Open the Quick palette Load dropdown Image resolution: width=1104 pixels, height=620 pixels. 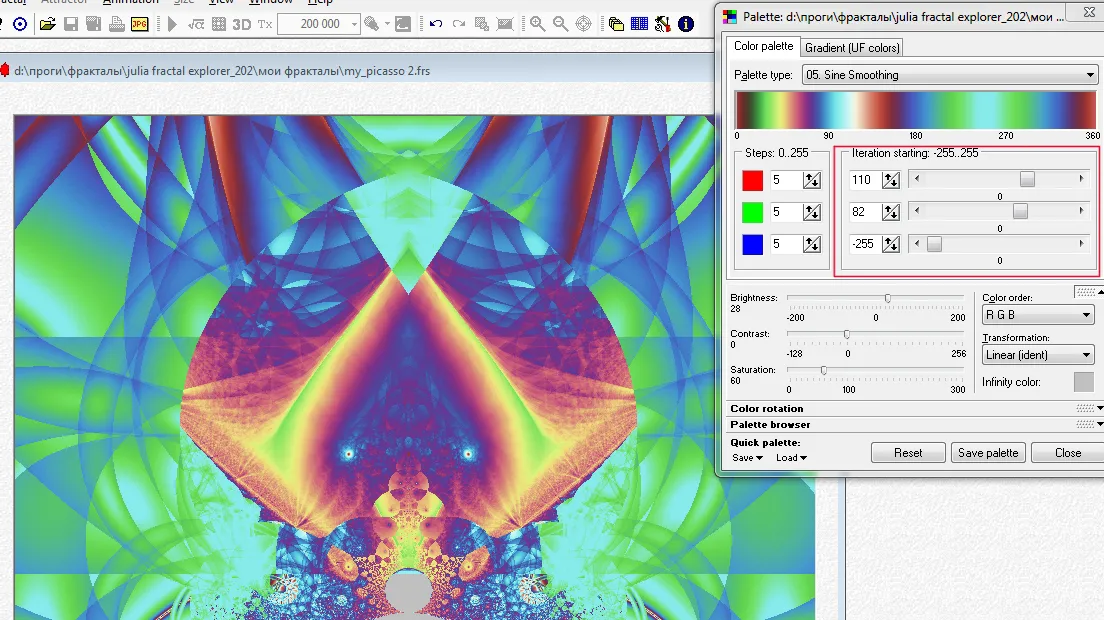[x=791, y=457]
